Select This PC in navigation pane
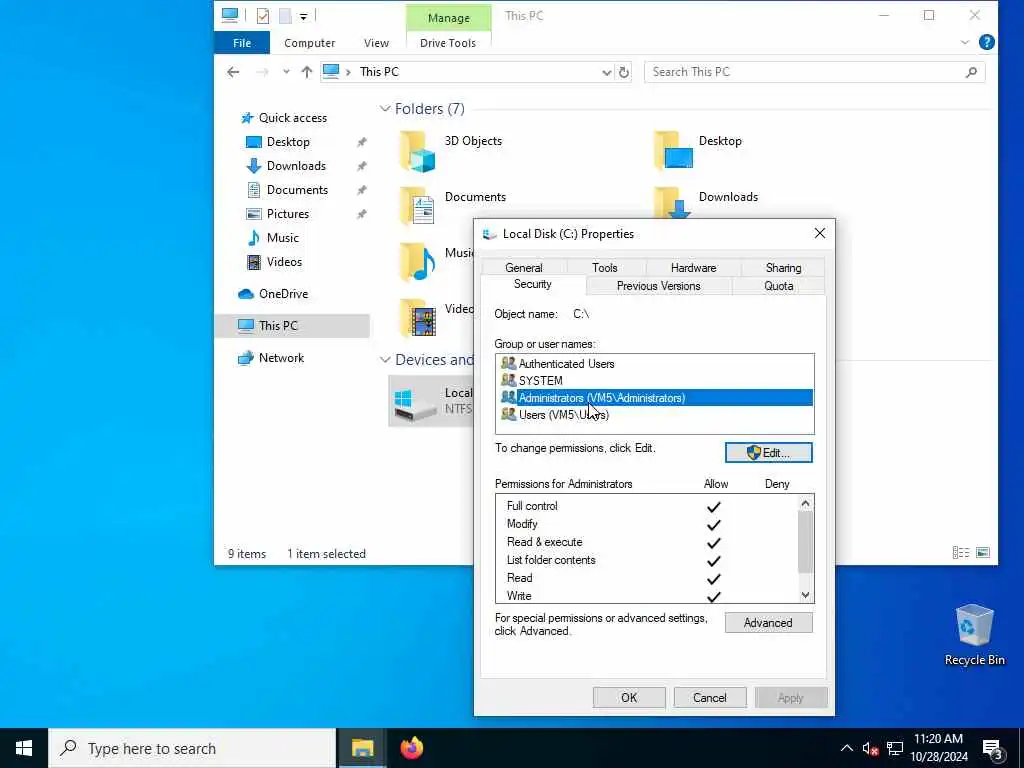The height and width of the screenshot is (768, 1024). (292, 326)
